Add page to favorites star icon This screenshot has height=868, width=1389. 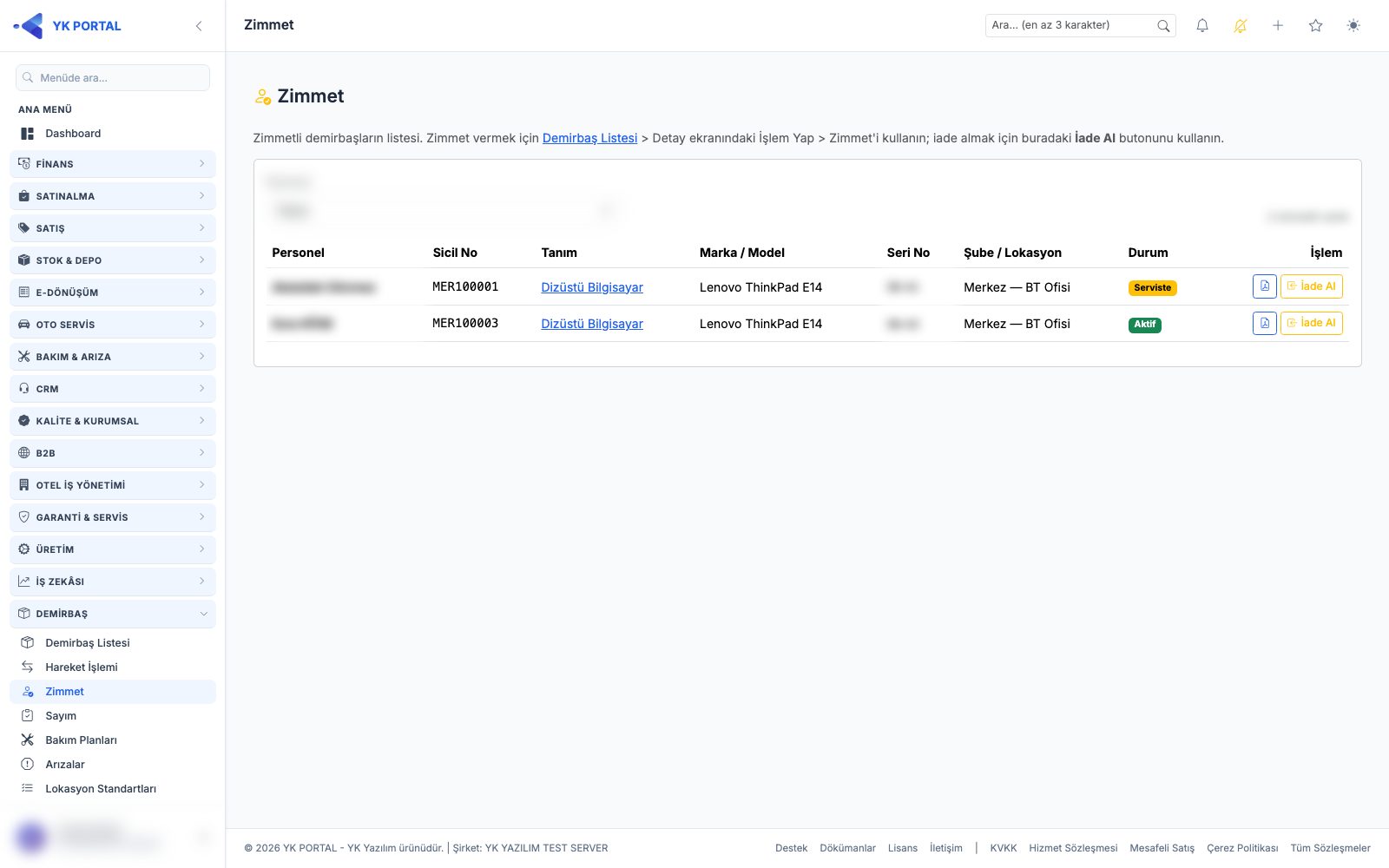coord(1315,26)
